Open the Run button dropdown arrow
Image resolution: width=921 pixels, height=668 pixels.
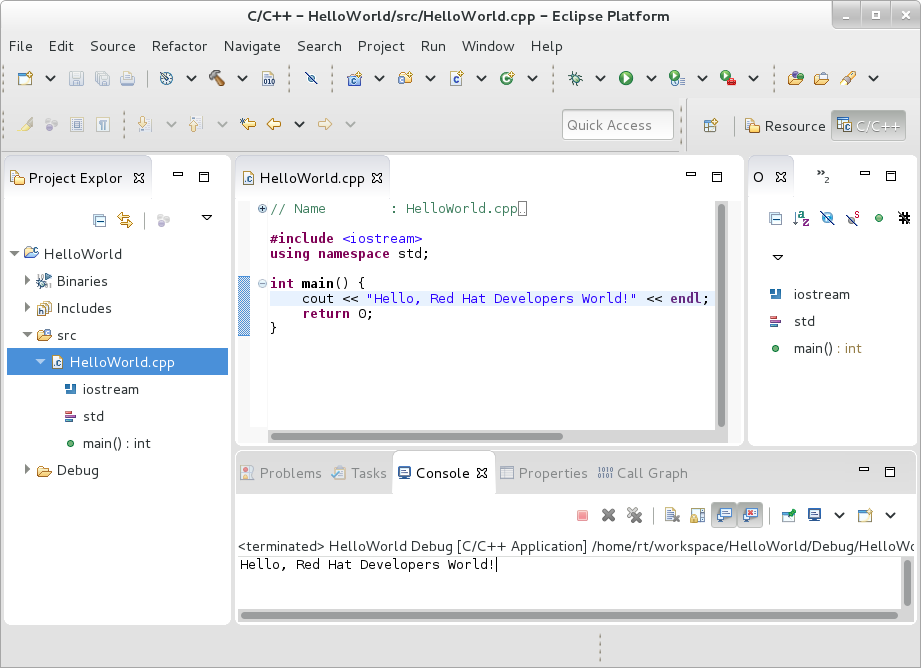tap(651, 78)
